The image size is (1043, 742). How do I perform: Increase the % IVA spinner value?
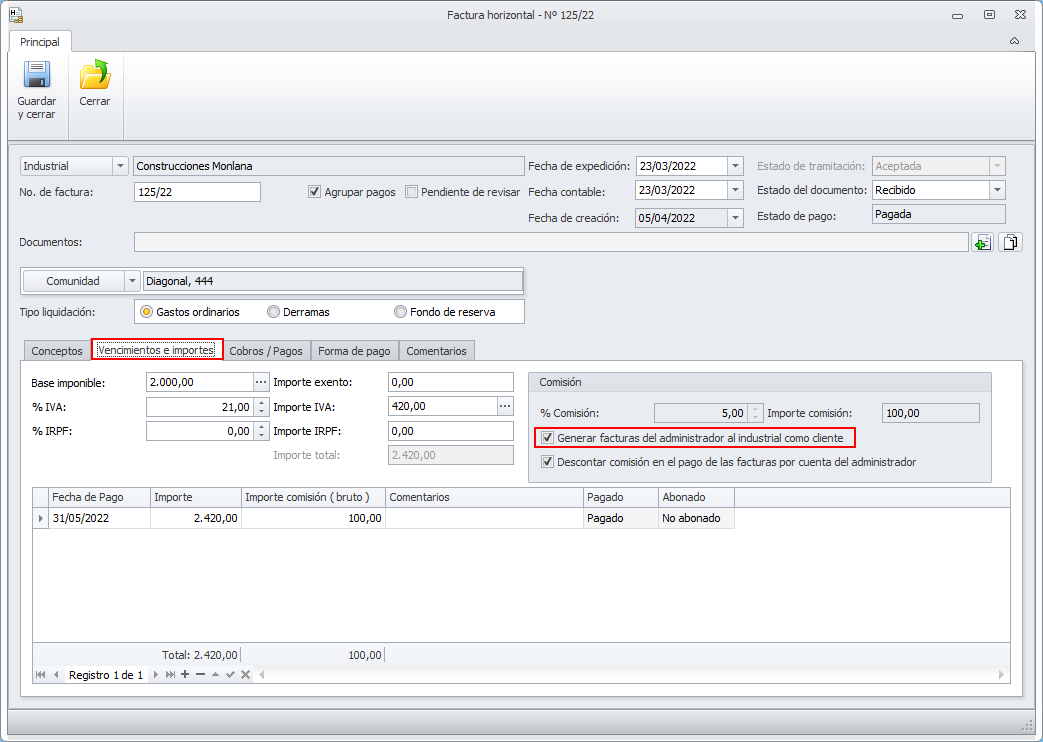point(261,402)
